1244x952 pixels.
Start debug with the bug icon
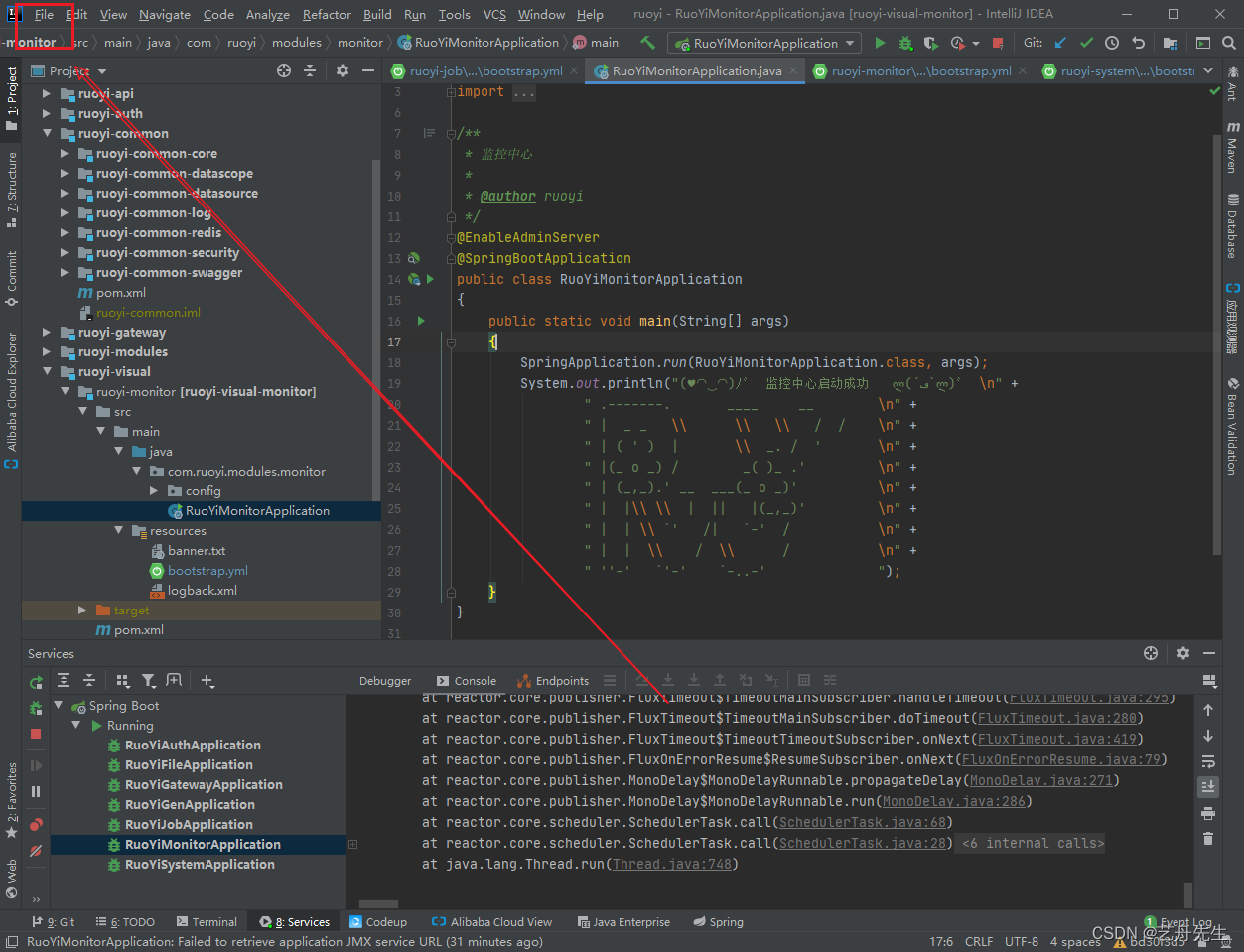click(905, 43)
